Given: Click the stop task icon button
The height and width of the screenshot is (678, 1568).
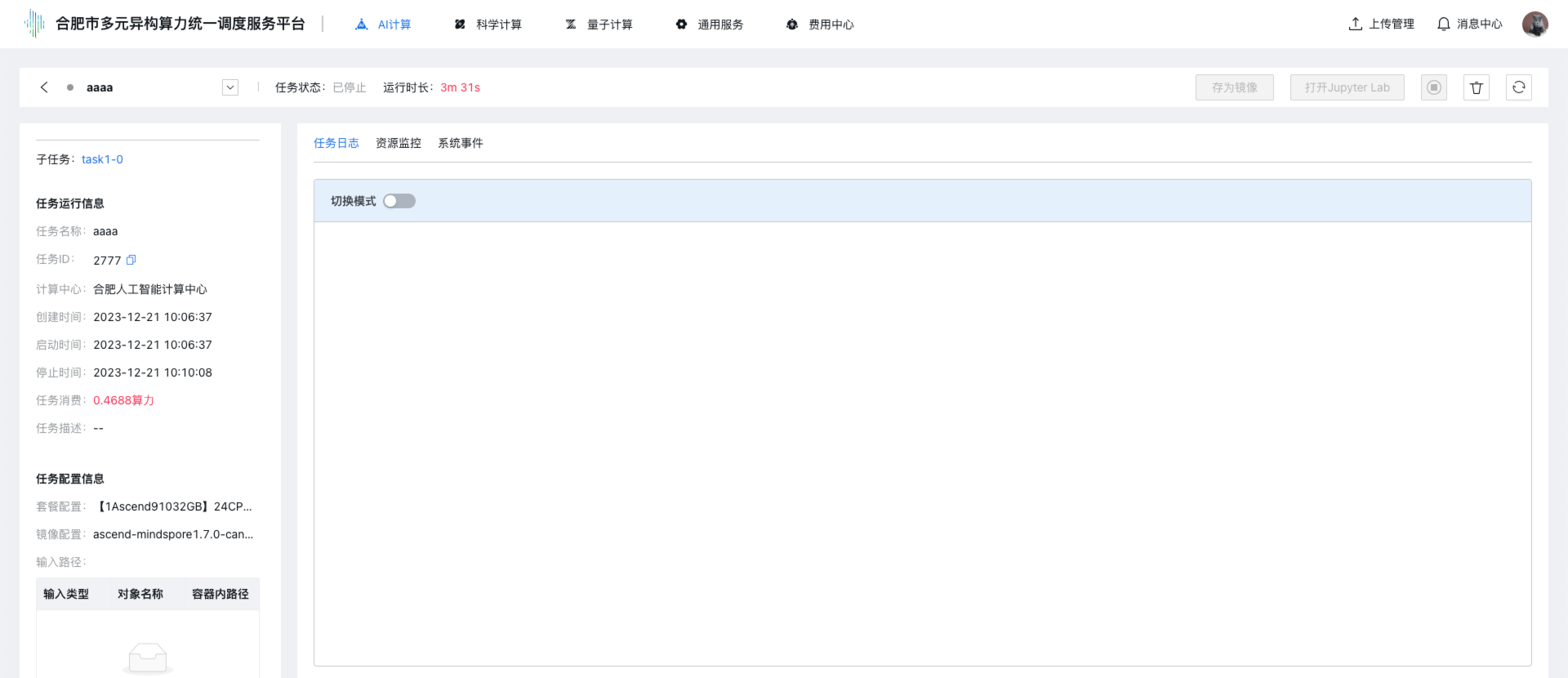Looking at the screenshot, I should coord(1433,87).
